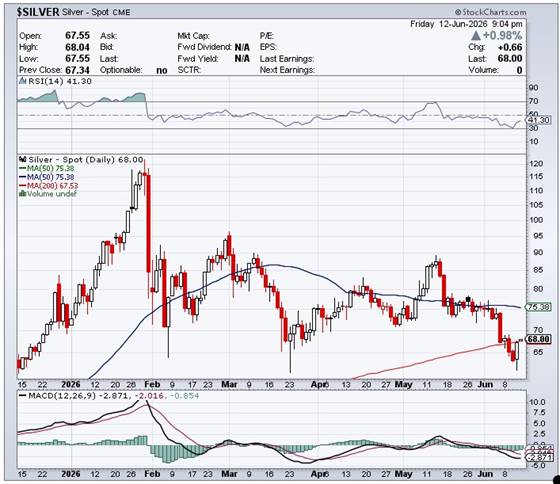Click "May" on the price chart date axis
This screenshot has height=484, width=560.
pos(404,385)
